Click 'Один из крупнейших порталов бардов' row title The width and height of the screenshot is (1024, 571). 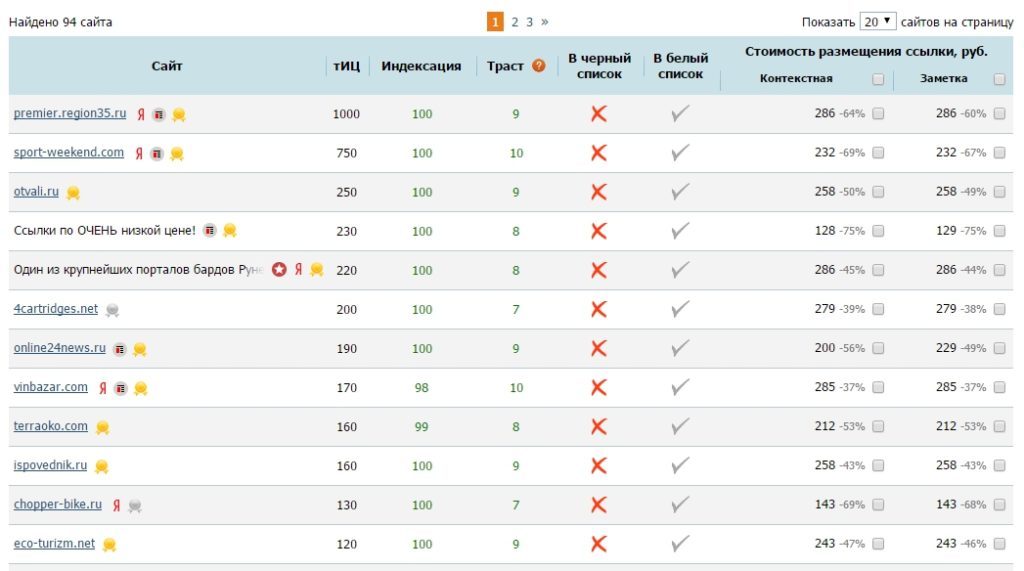[x=138, y=270]
